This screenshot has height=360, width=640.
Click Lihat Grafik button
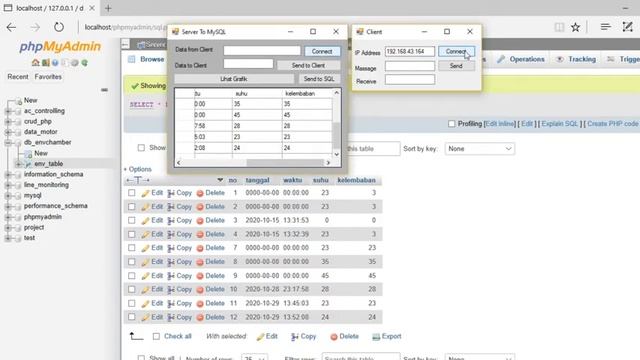coord(234,79)
